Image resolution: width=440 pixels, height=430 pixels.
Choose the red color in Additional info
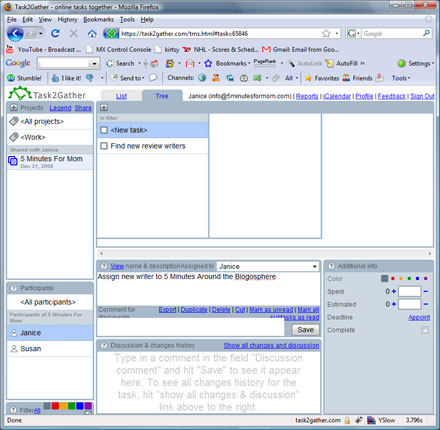pos(393,278)
